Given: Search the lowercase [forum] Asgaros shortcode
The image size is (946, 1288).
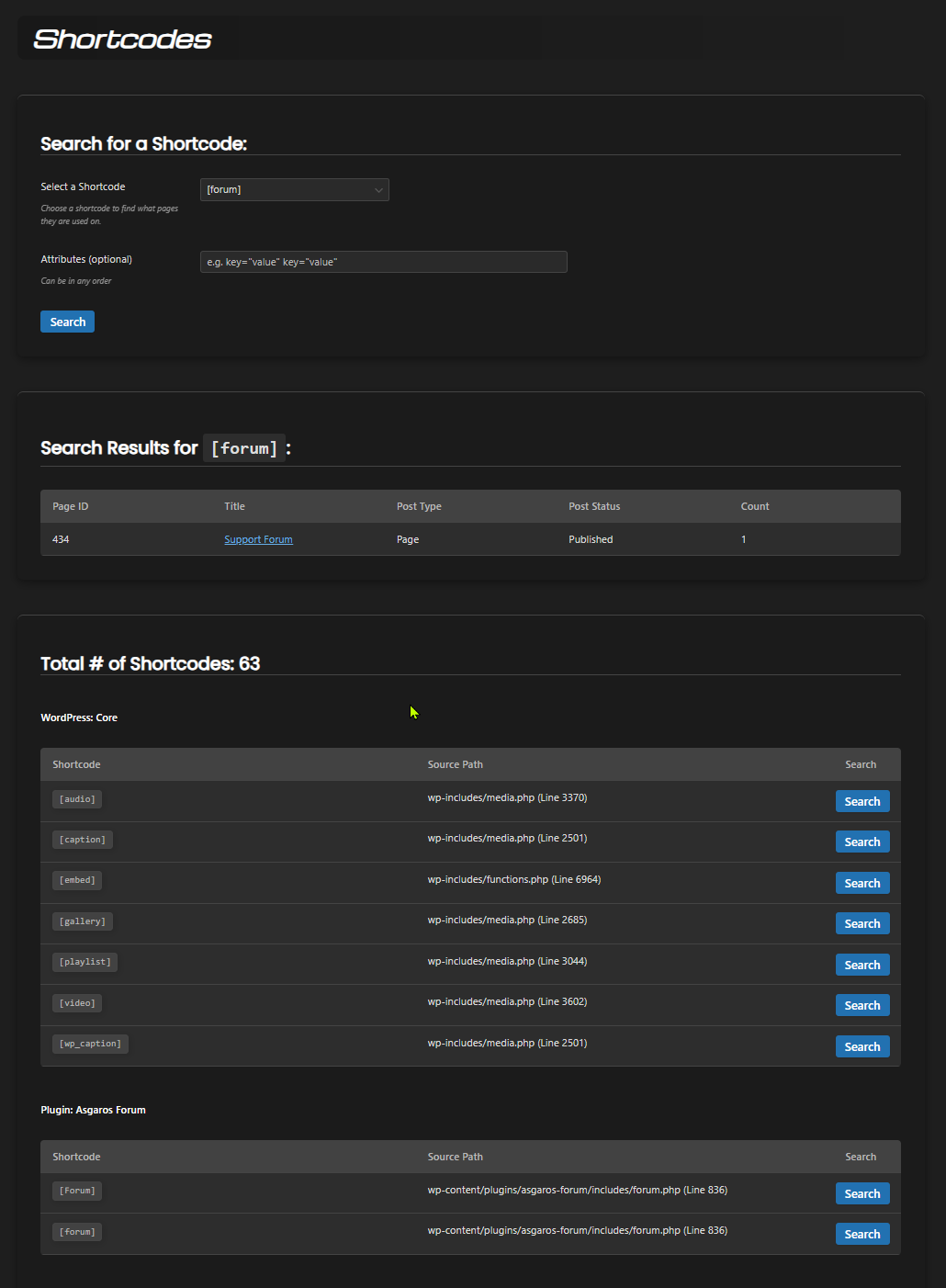Looking at the screenshot, I should (862, 1233).
